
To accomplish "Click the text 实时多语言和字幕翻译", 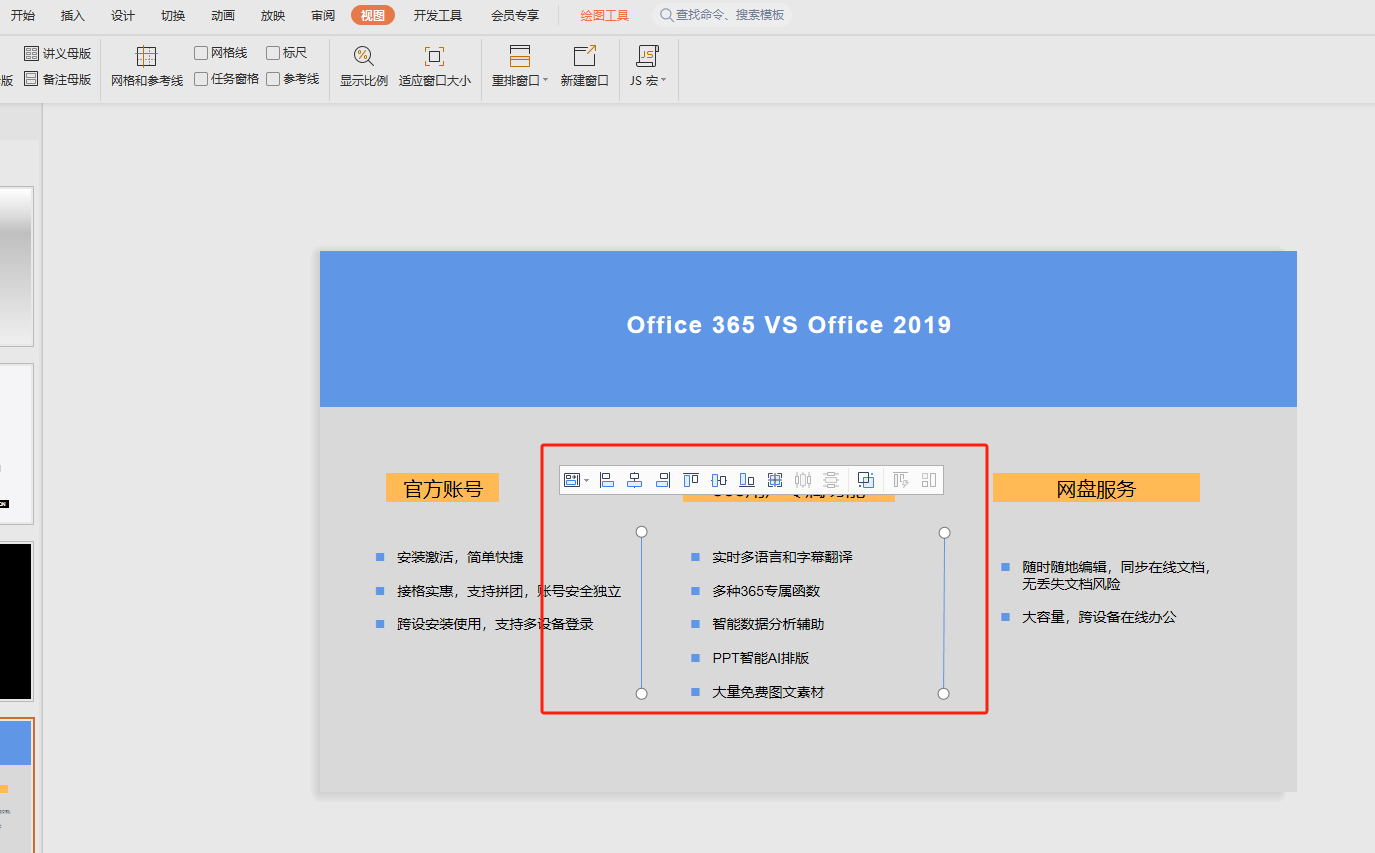I will pyautogui.click(x=782, y=557).
